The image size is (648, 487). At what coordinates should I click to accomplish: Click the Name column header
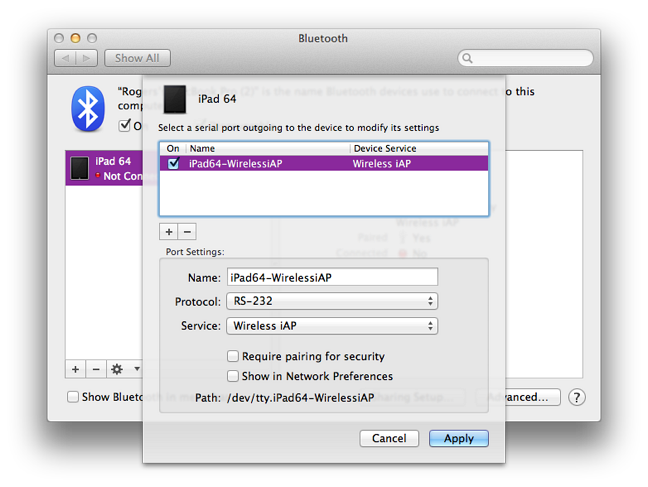pyautogui.click(x=268, y=148)
